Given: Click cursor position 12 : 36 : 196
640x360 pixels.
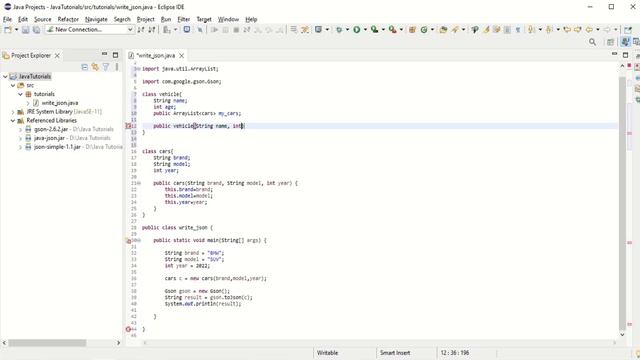Looking at the screenshot, I should pos(454,353).
